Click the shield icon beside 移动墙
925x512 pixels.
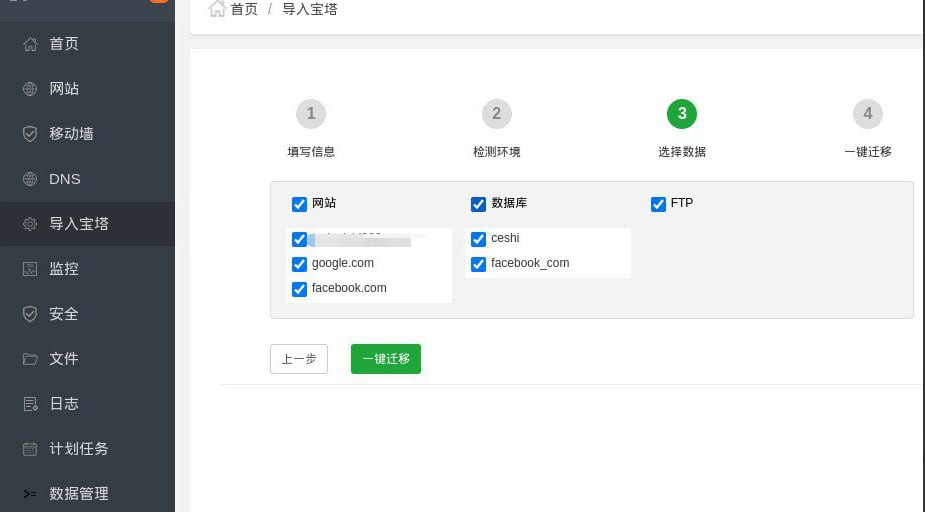click(30, 134)
